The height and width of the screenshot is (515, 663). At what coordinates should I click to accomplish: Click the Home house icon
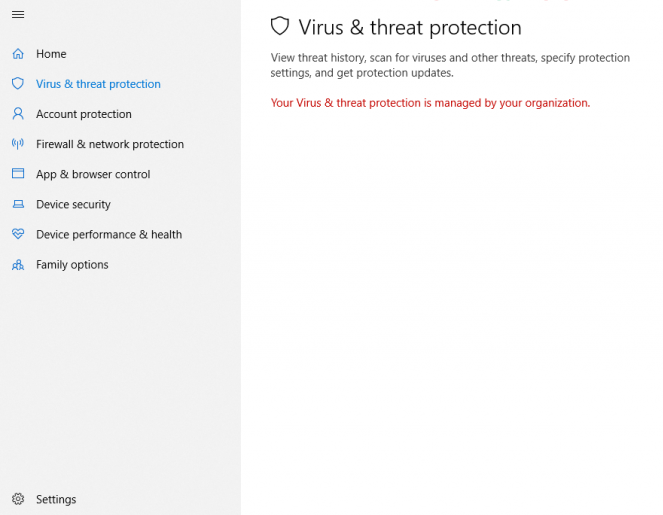pos(18,54)
